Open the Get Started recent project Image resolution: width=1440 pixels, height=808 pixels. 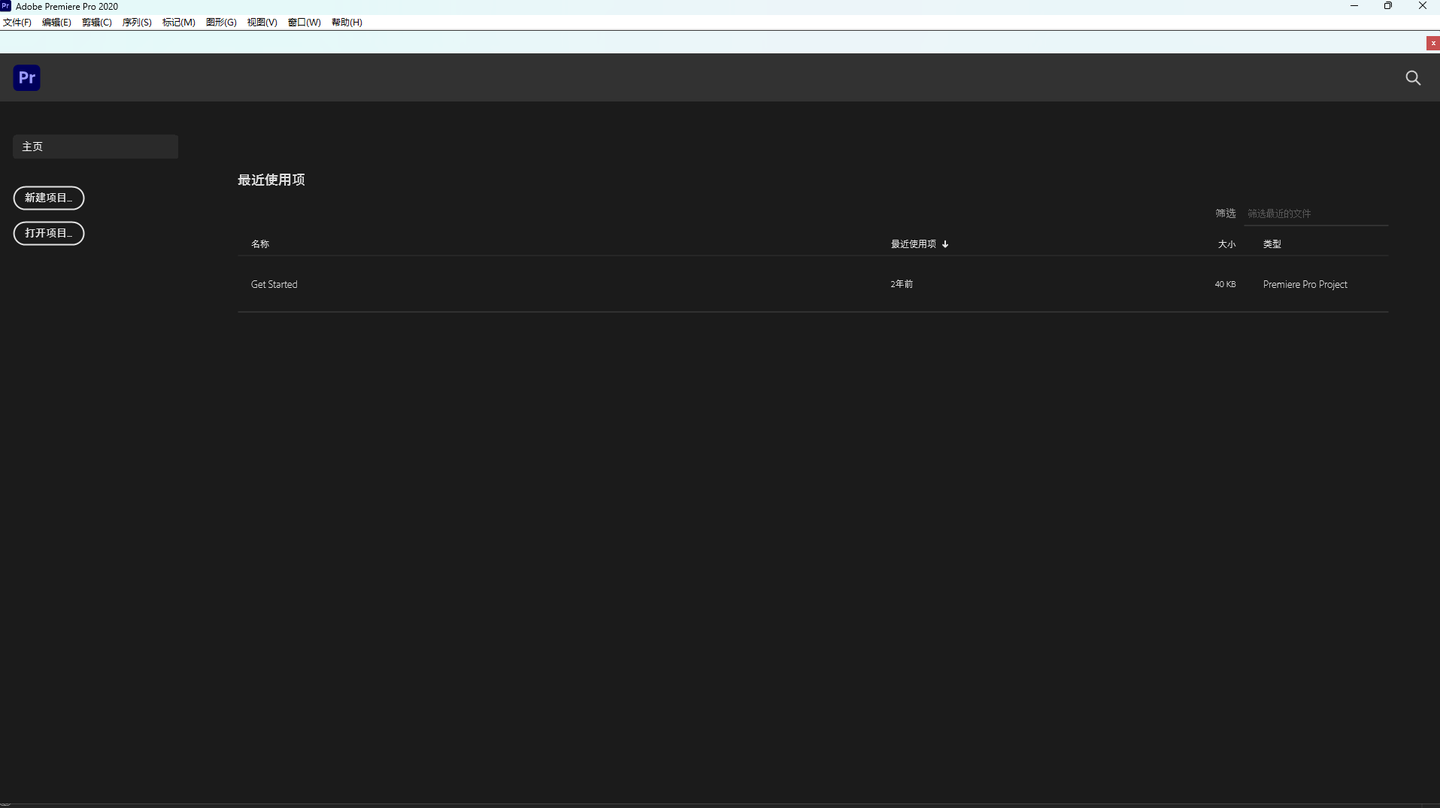point(274,285)
